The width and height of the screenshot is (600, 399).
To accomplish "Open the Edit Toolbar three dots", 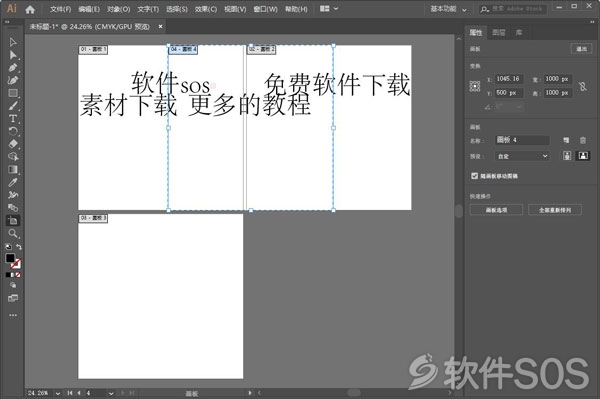I will coord(13,315).
